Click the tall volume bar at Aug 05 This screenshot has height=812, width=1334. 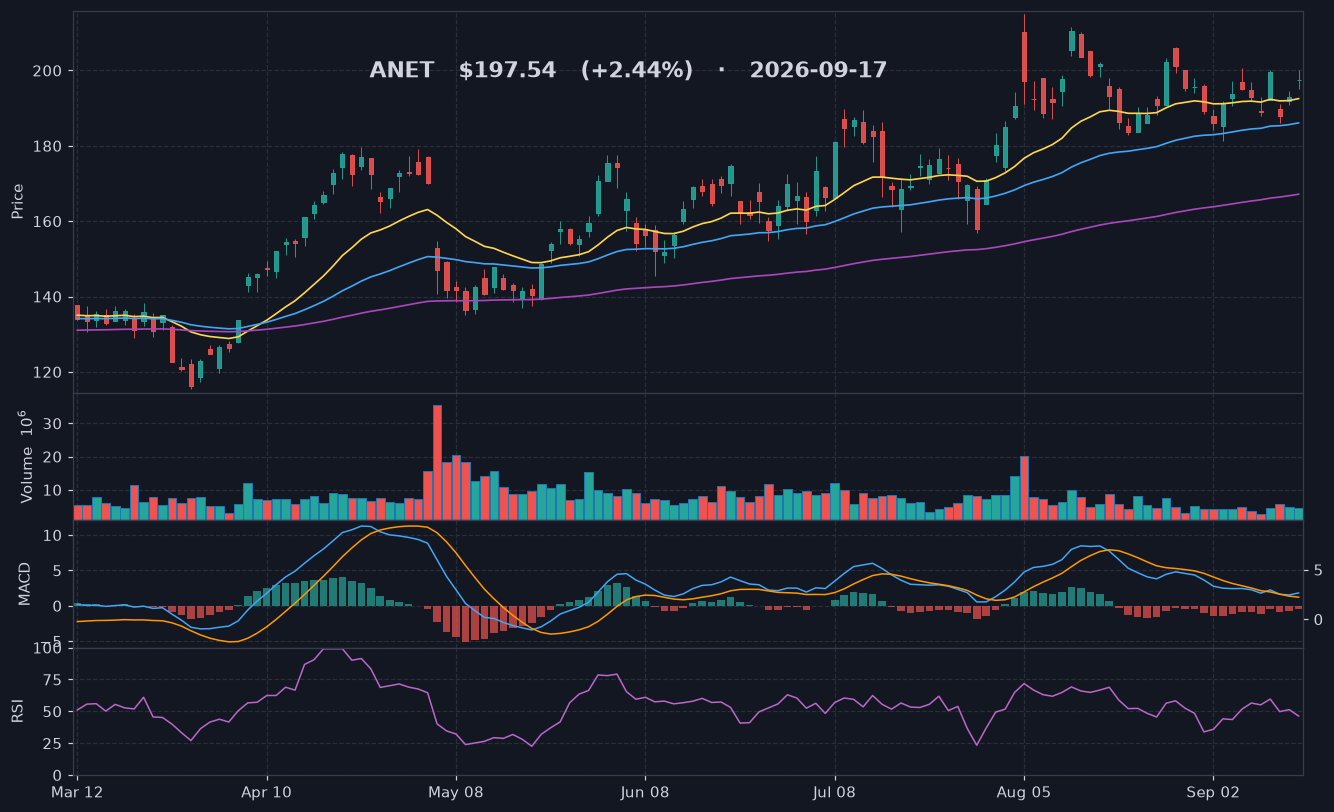click(1024, 488)
